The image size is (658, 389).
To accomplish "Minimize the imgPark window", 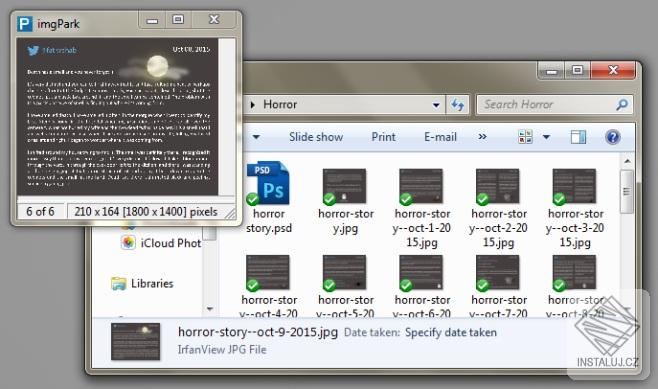I will tap(152, 20).
